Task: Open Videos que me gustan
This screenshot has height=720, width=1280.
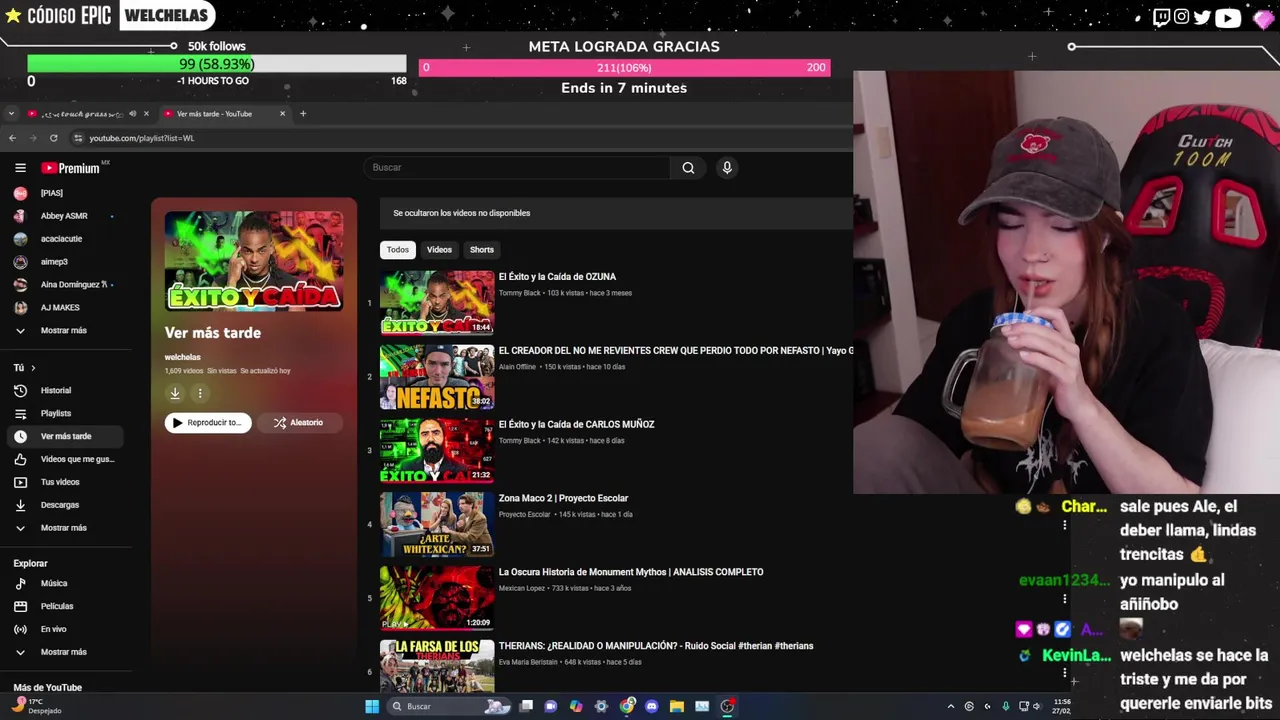Action: coord(65,459)
